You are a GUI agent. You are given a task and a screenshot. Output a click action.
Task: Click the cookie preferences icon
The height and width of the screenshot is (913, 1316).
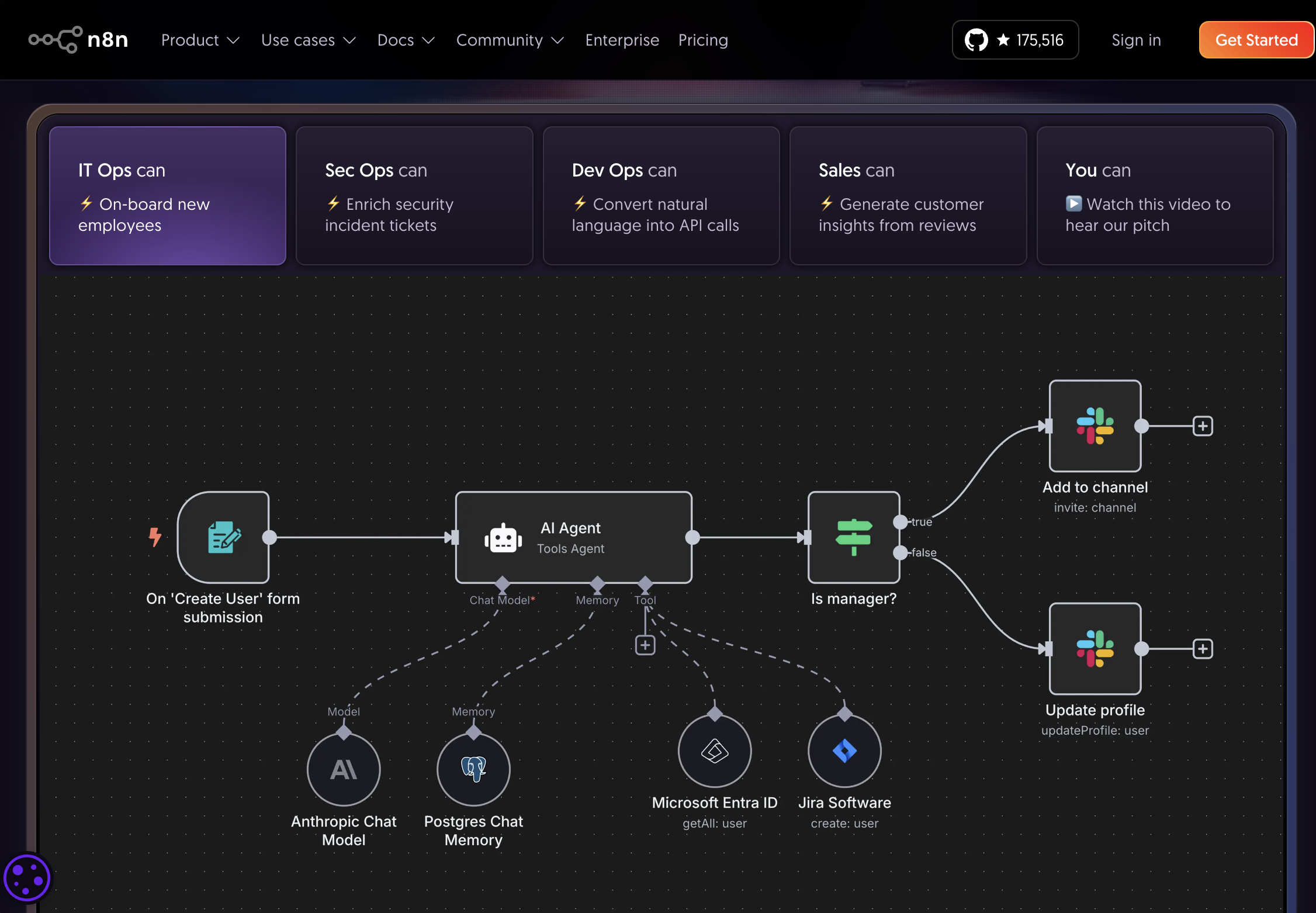pyautogui.click(x=27, y=877)
